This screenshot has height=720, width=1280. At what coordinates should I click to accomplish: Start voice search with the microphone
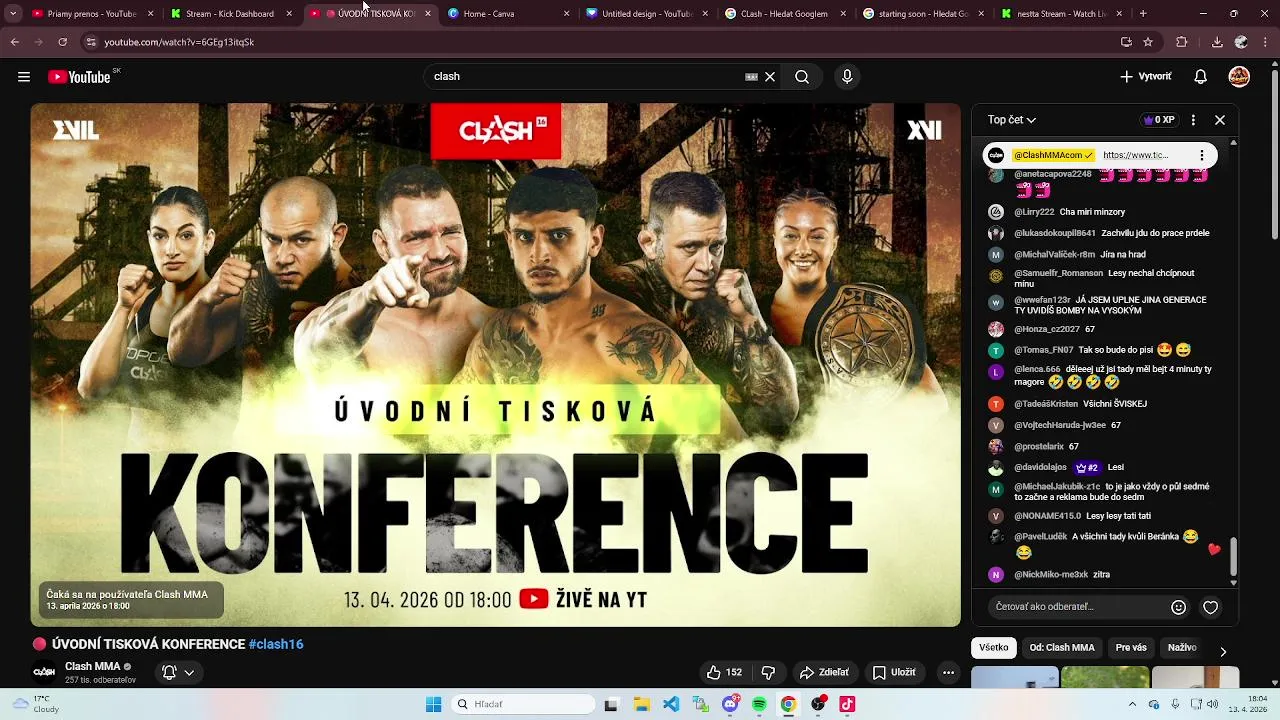[847, 77]
